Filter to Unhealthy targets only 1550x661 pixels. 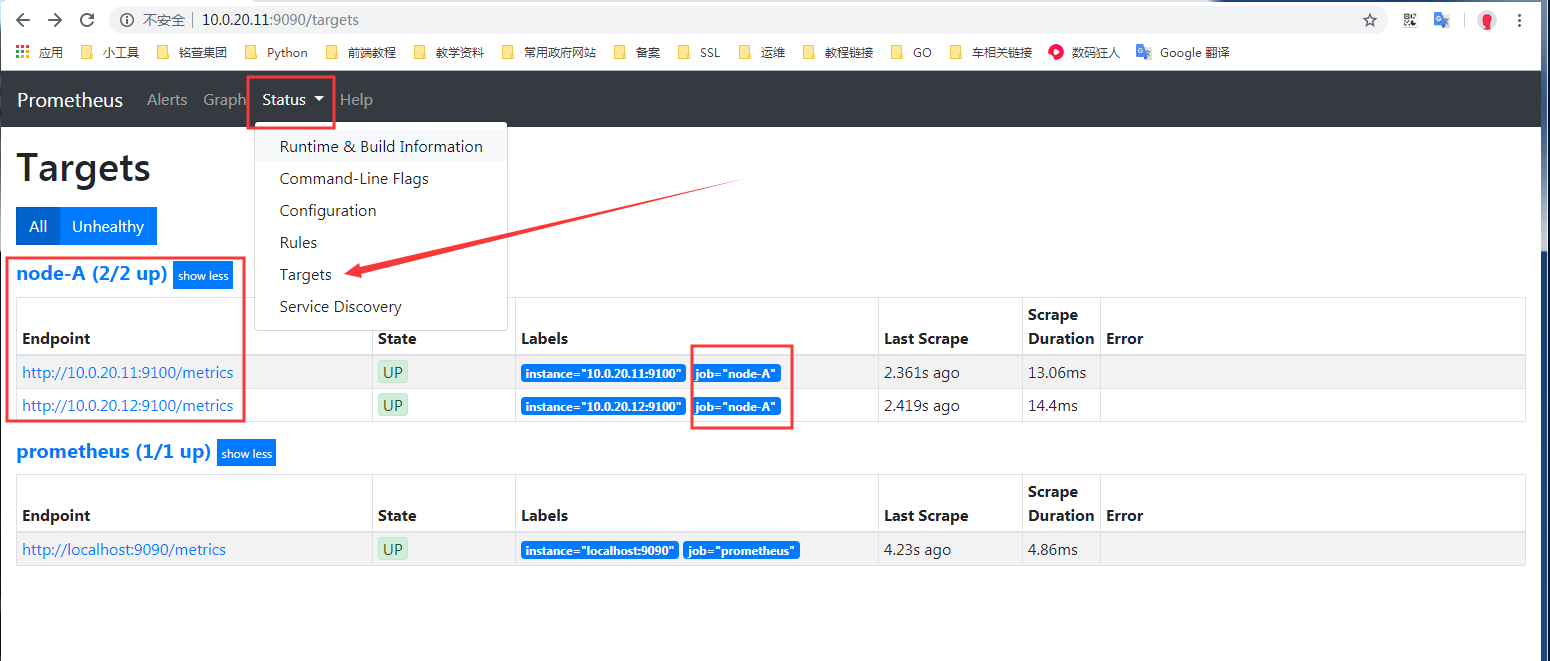tap(108, 227)
